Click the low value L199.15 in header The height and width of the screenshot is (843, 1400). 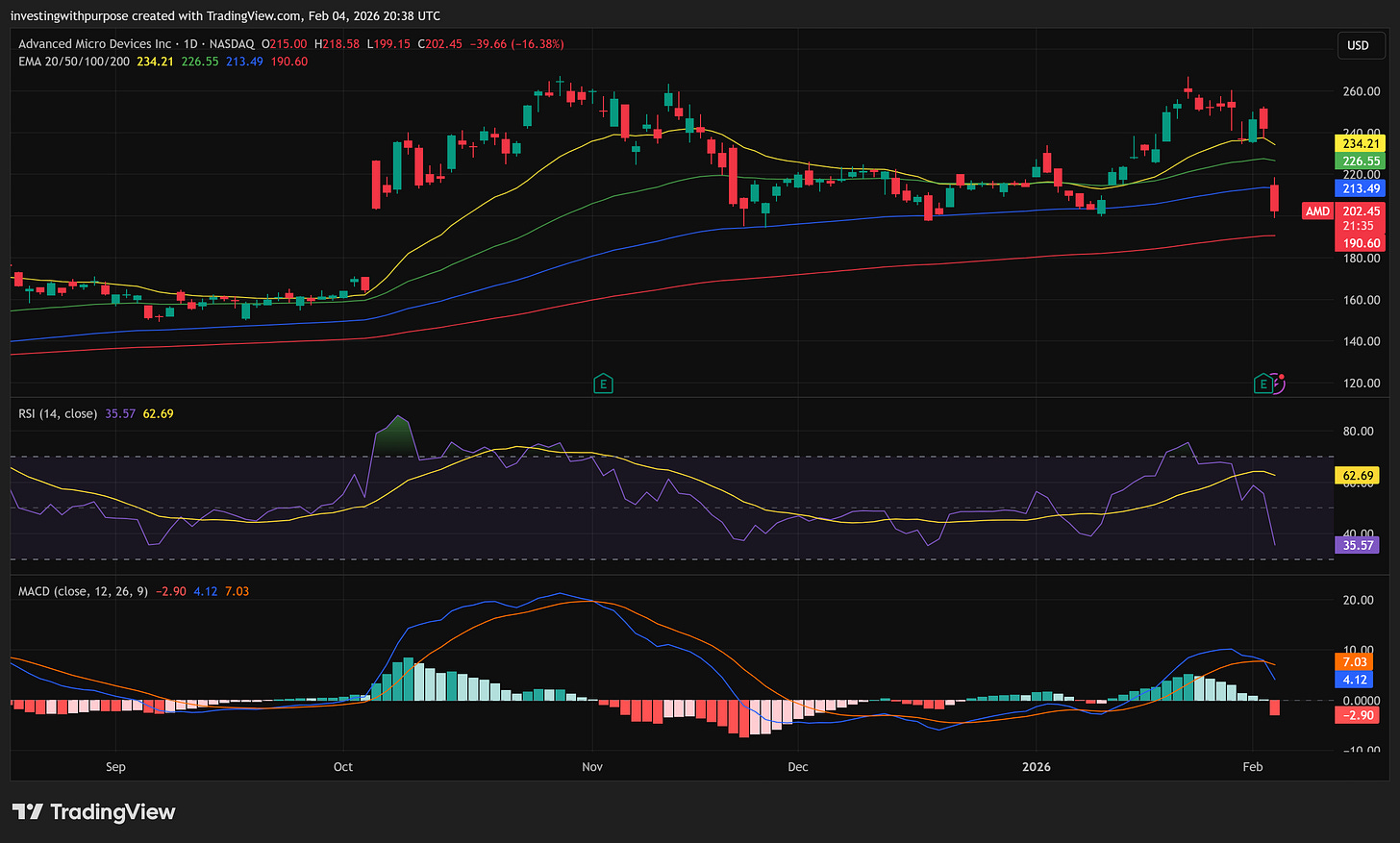389,44
